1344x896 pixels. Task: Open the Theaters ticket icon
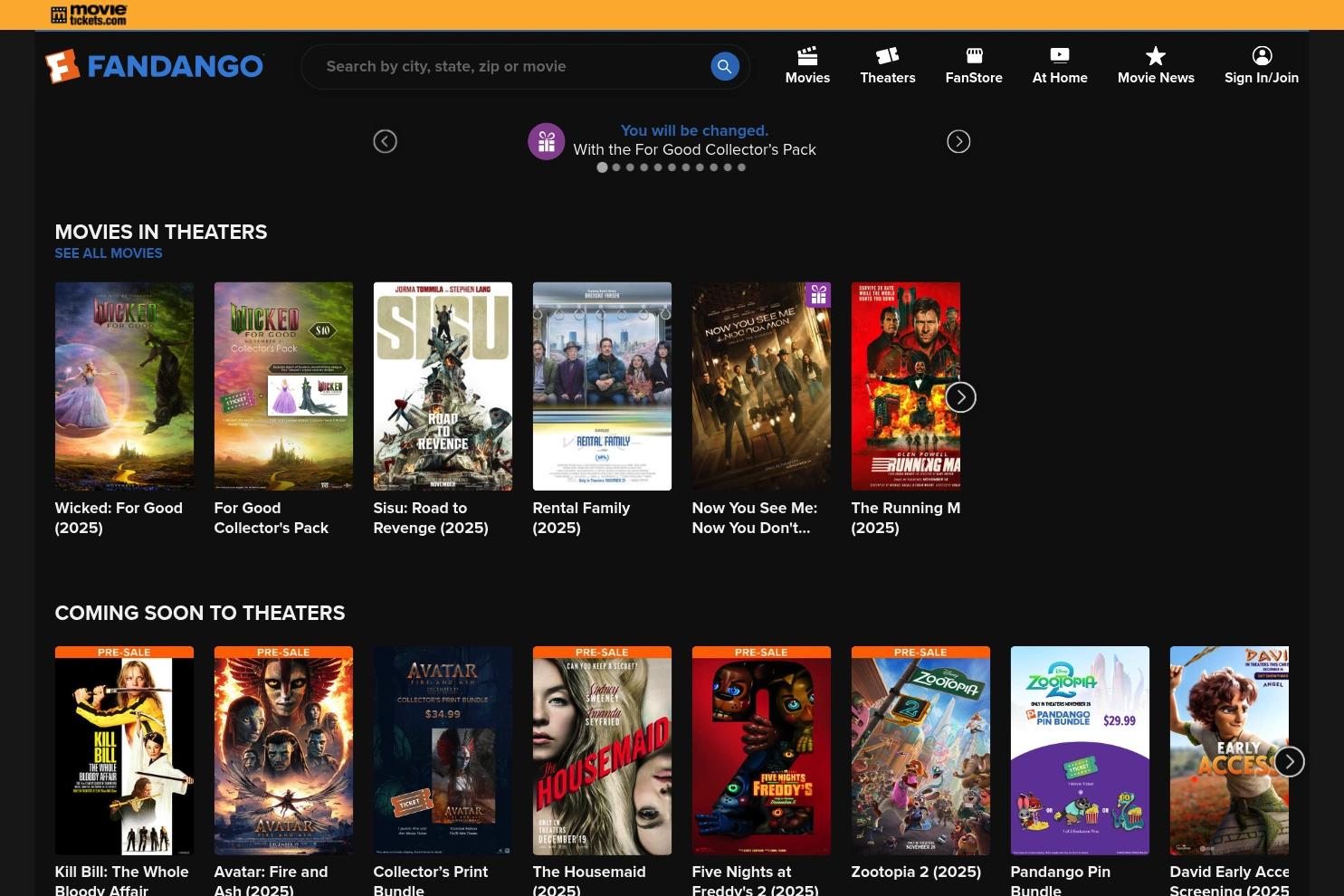888,56
